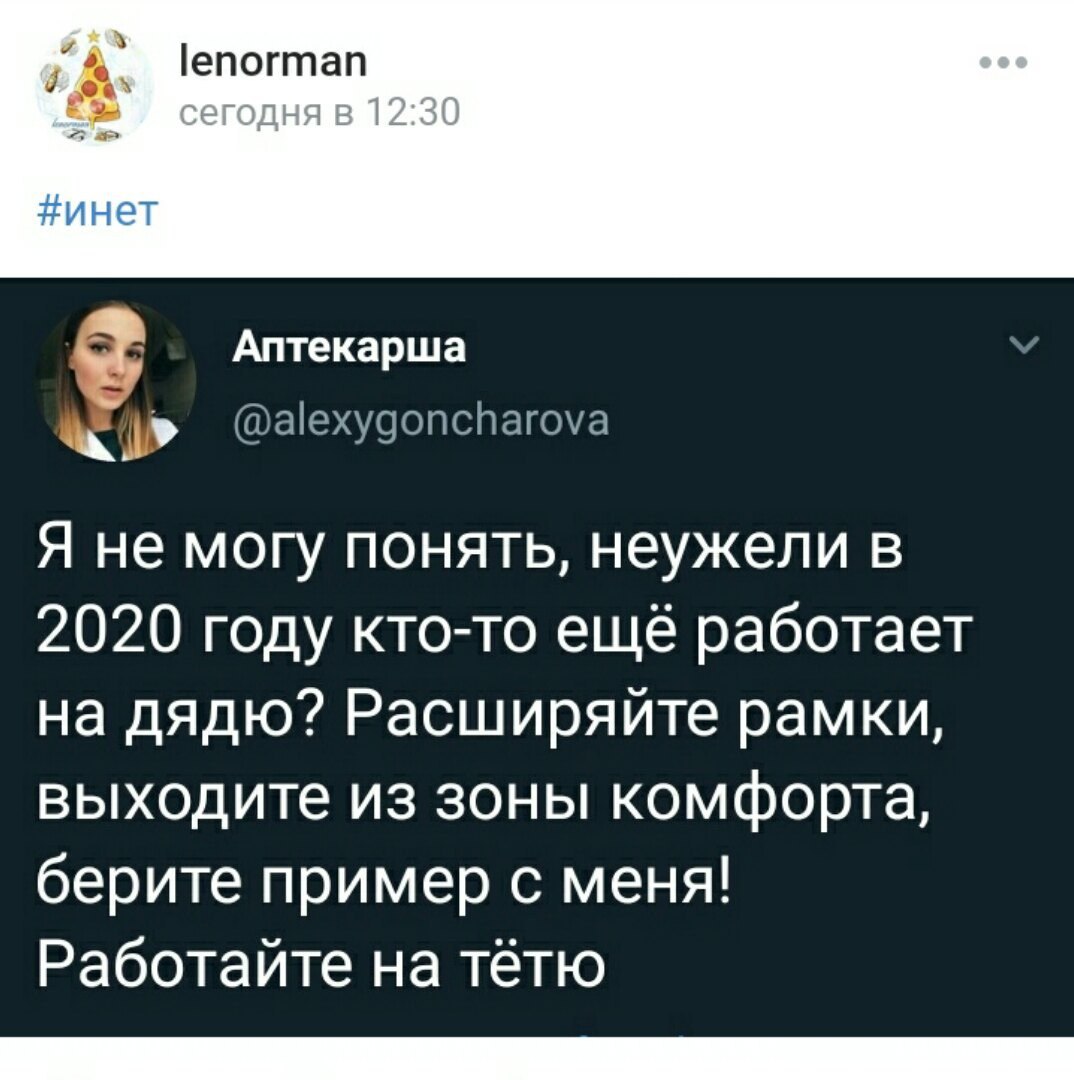Open the lenorman community name
The height and width of the screenshot is (1080, 1074).
[x=273, y=61]
